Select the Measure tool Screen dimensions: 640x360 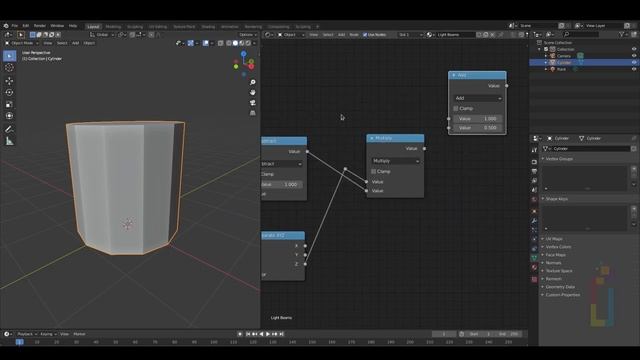[9, 141]
